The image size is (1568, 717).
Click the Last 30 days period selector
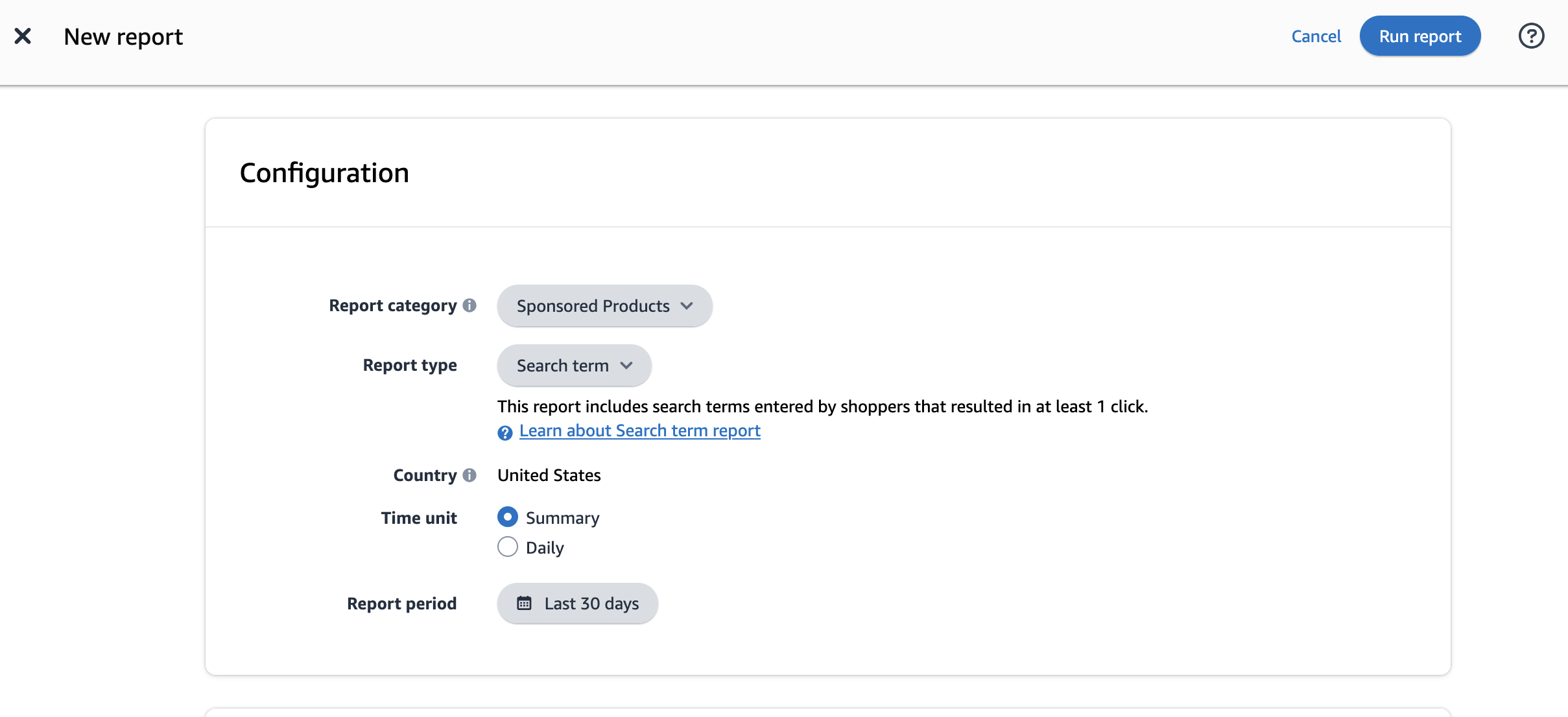pyautogui.click(x=578, y=603)
